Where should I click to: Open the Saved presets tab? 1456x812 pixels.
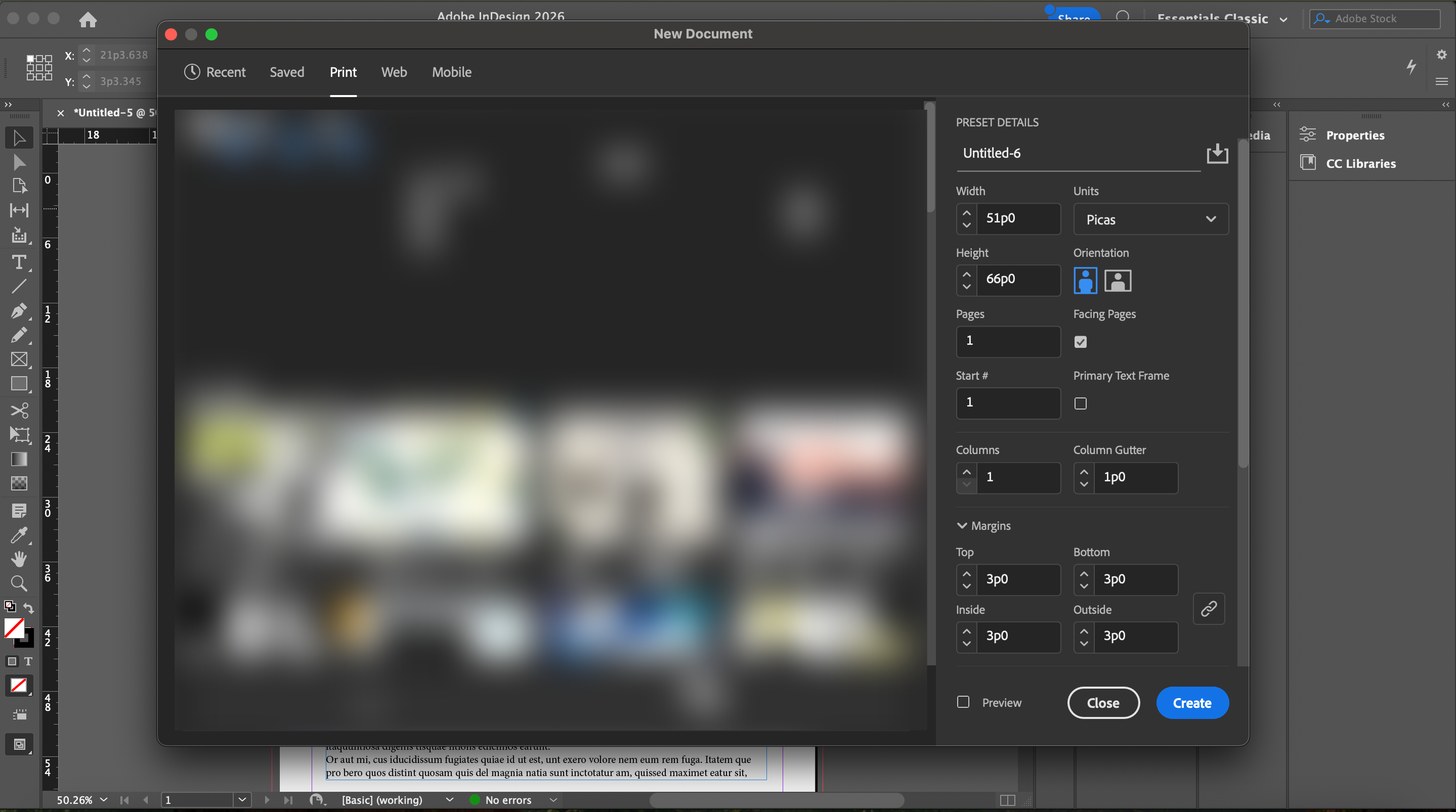pos(286,72)
